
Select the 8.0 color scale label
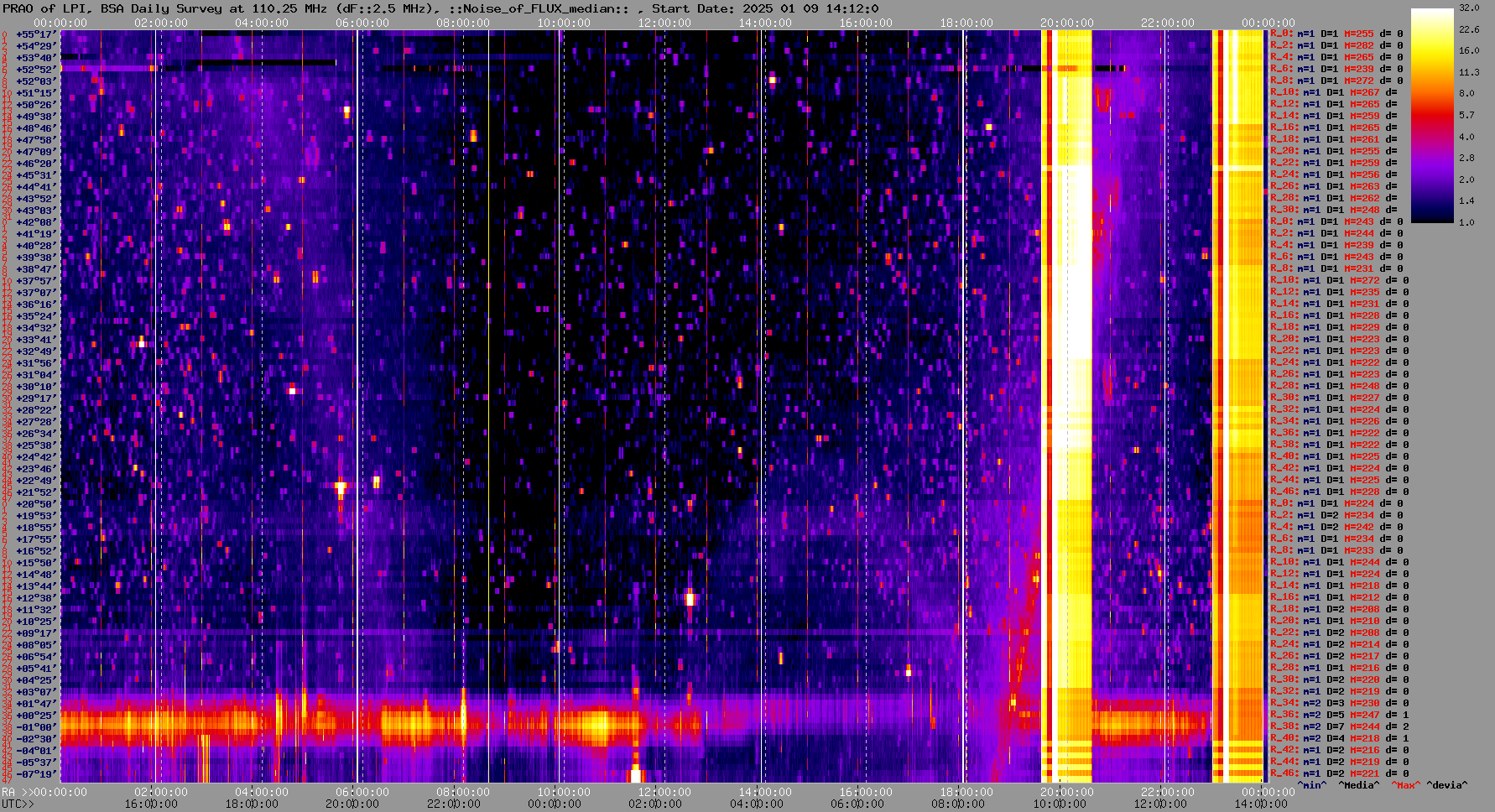click(1466, 94)
